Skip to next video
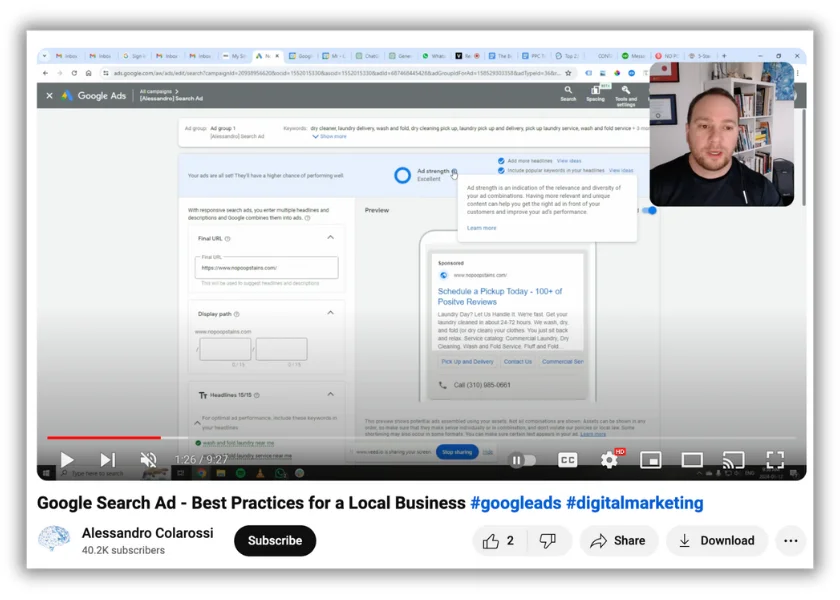This screenshot has height=600, width=840. coord(108,460)
